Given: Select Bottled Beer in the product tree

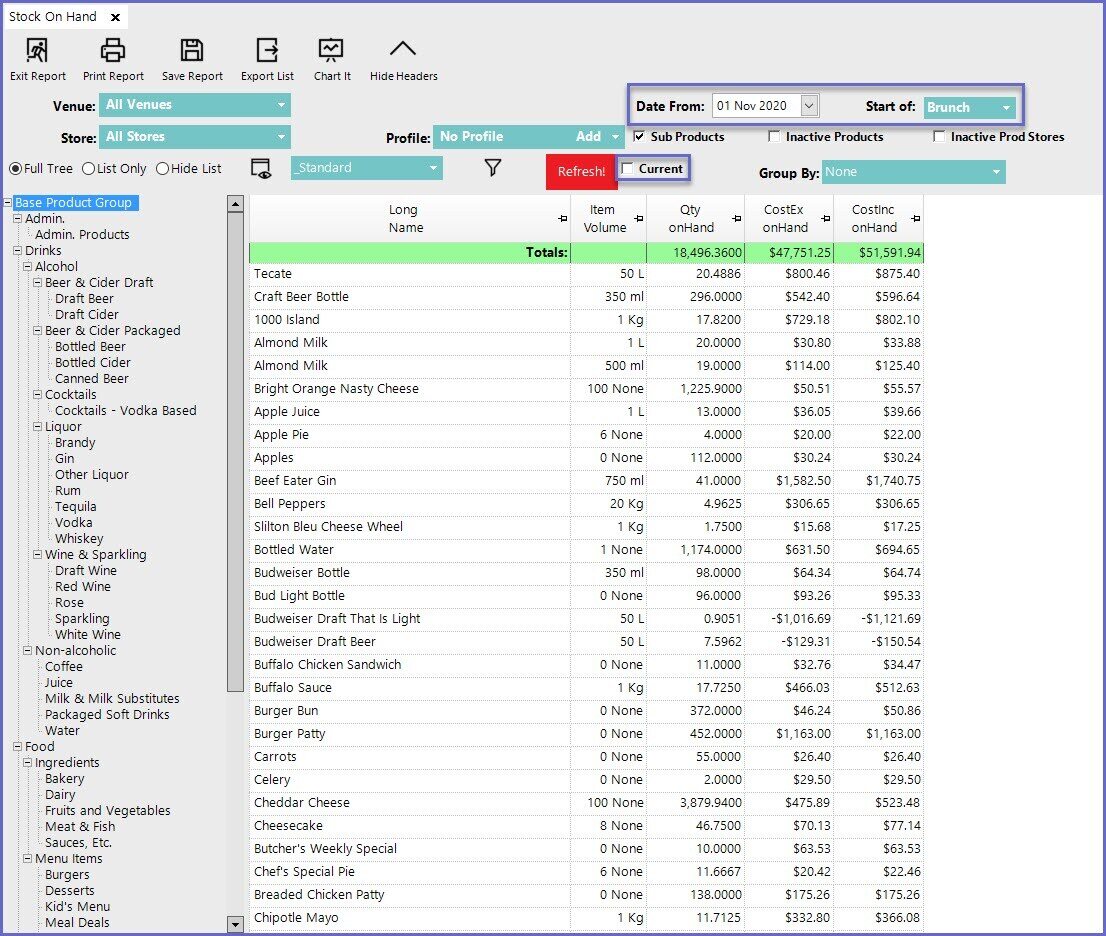Looking at the screenshot, I should coord(90,347).
